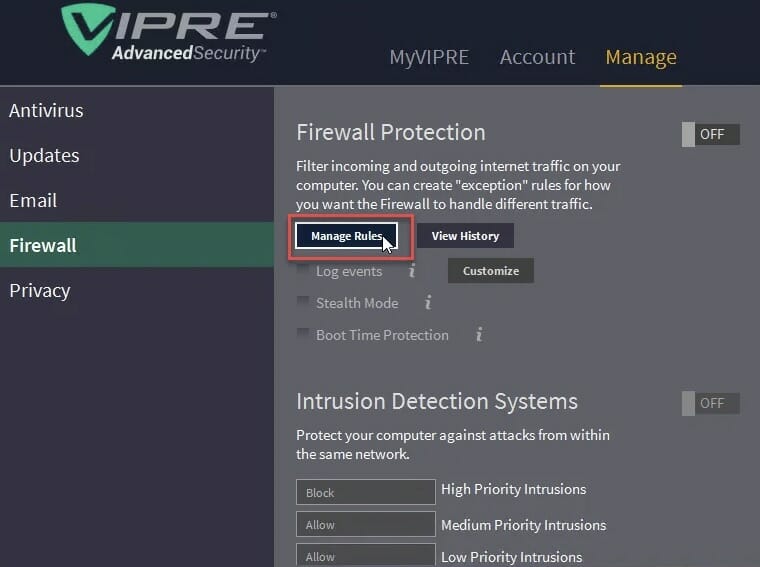The image size is (760, 567).
Task: Switch to the MyVIPRE tab
Action: (429, 57)
